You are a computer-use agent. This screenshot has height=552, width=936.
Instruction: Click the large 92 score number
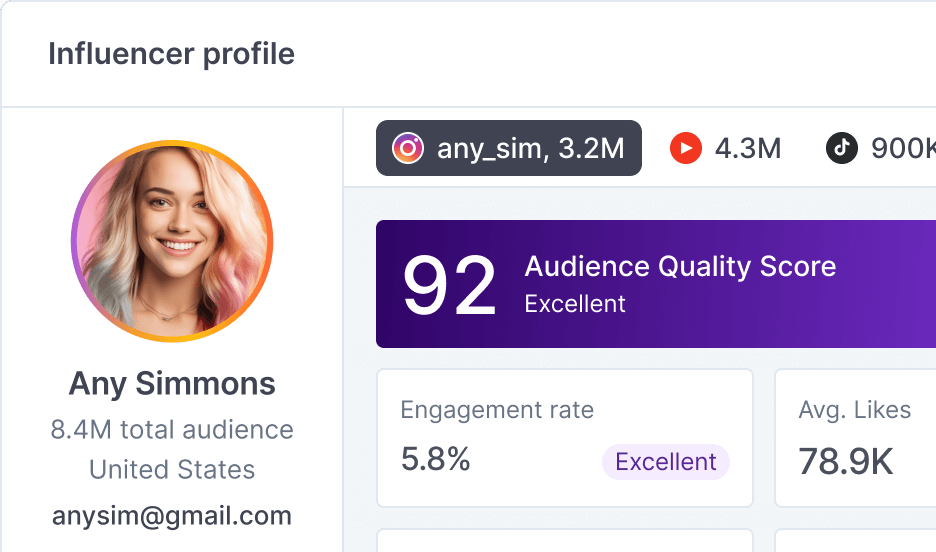[x=449, y=287]
